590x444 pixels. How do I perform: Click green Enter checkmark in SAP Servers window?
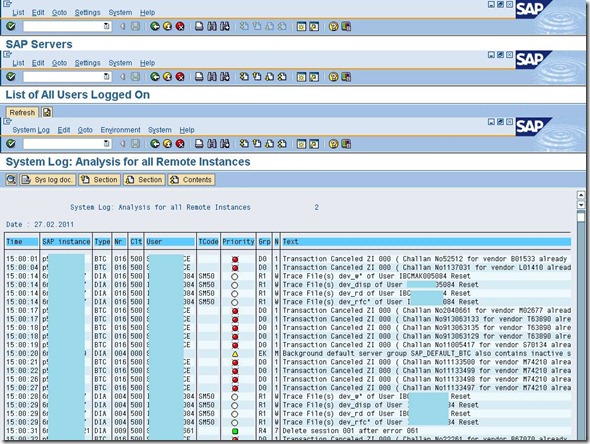click(x=11, y=26)
